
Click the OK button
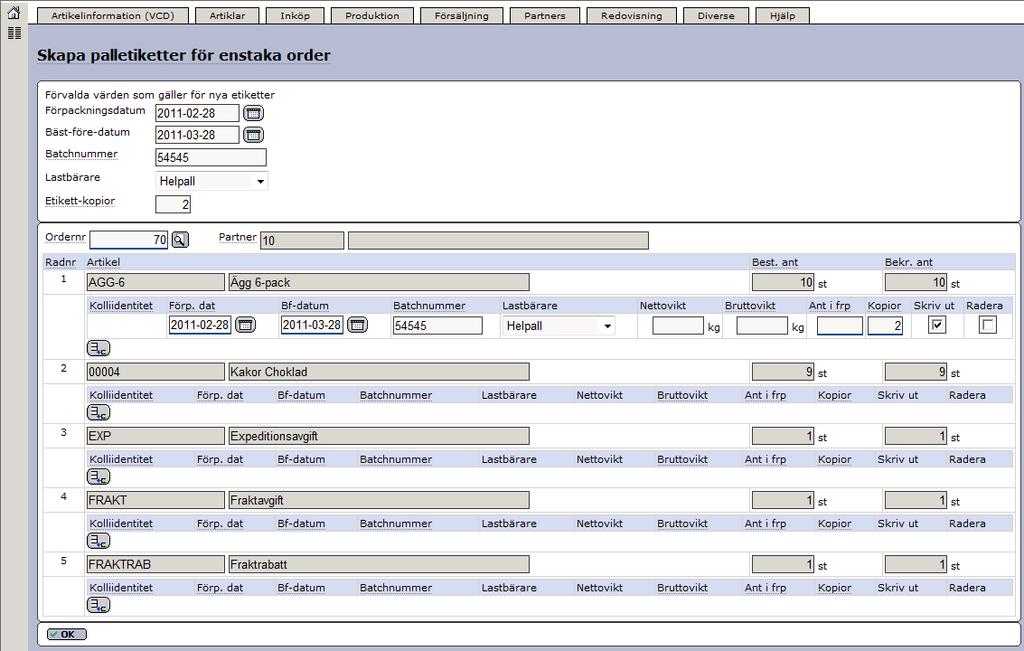click(x=67, y=634)
